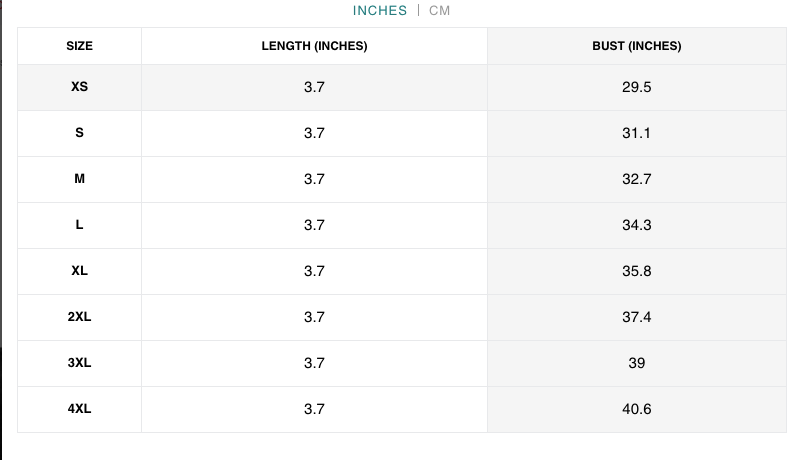Select the XL size row label
Viewport: 799px width, 460px height.
pos(80,271)
